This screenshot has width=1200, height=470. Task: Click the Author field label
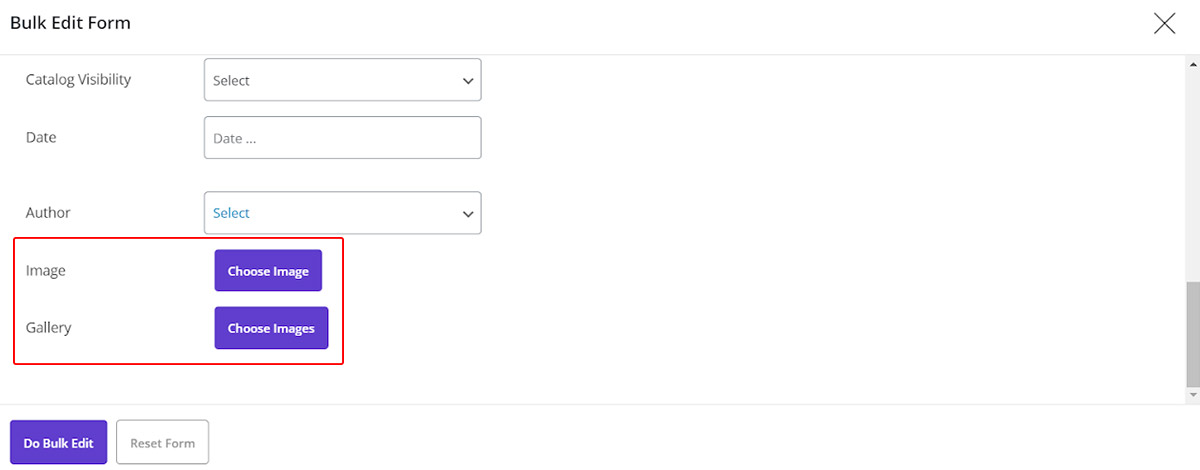click(x=48, y=212)
